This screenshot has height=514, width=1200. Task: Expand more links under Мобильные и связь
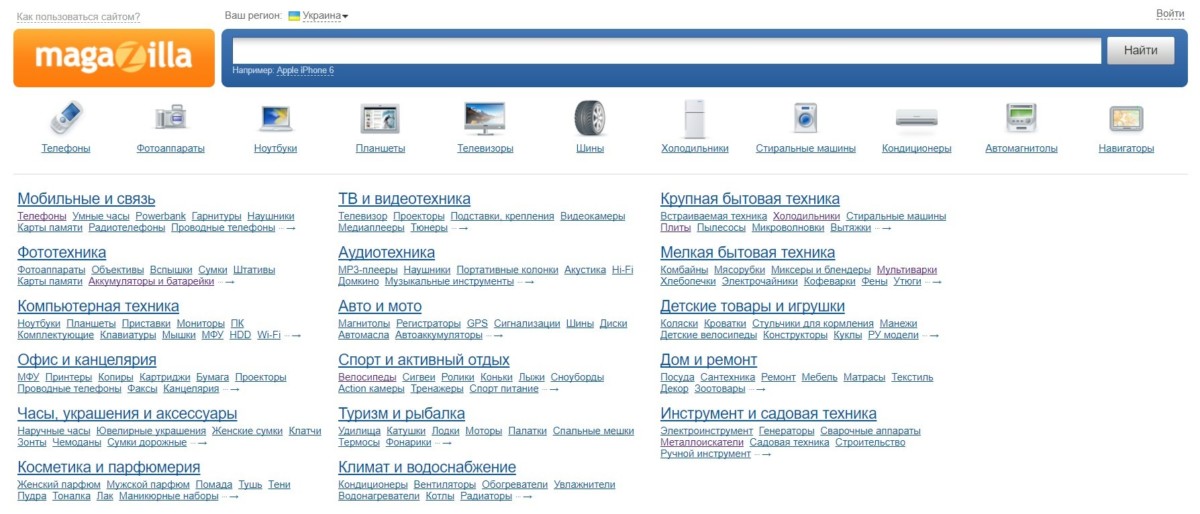coord(288,228)
